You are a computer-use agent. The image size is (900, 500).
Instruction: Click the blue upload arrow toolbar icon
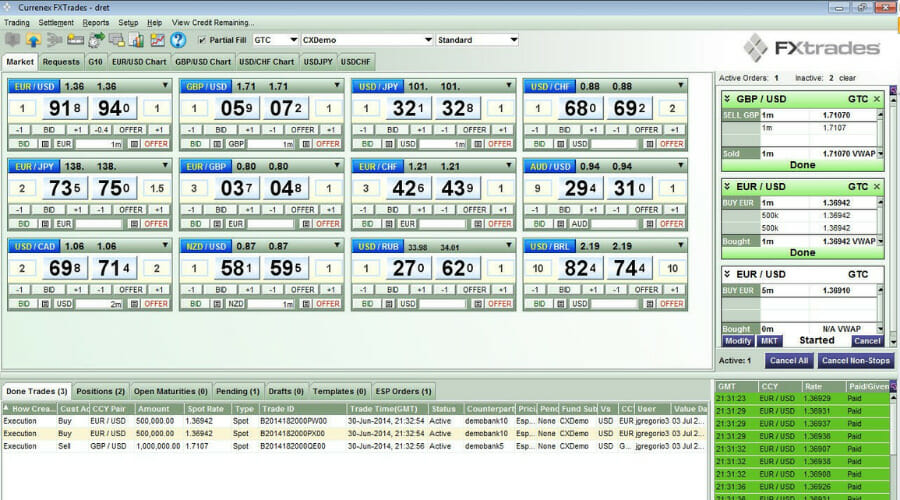(33, 40)
